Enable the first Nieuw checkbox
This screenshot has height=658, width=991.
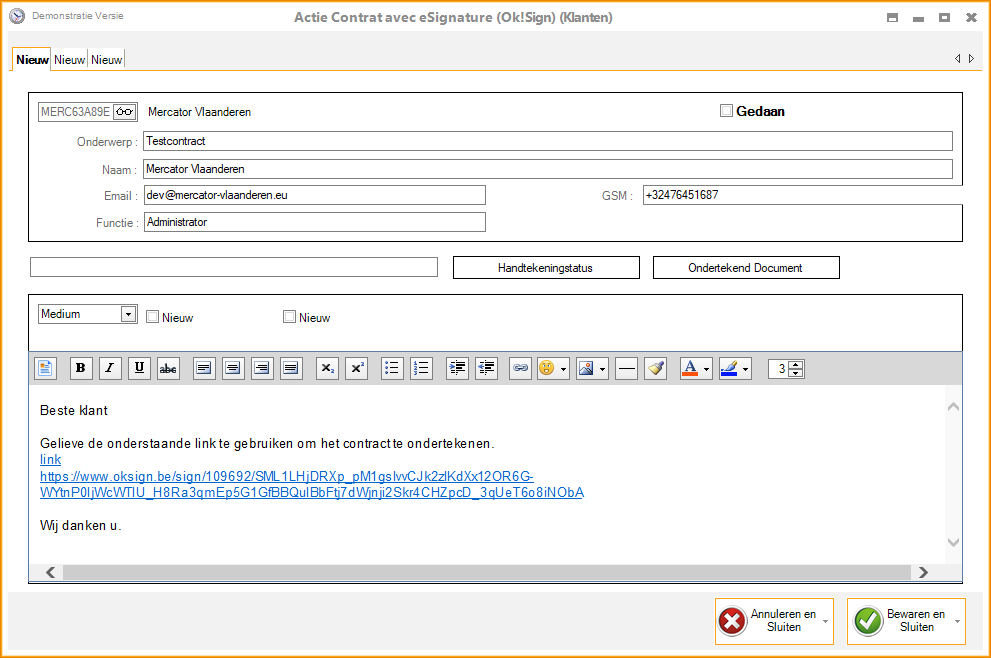tap(153, 317)
